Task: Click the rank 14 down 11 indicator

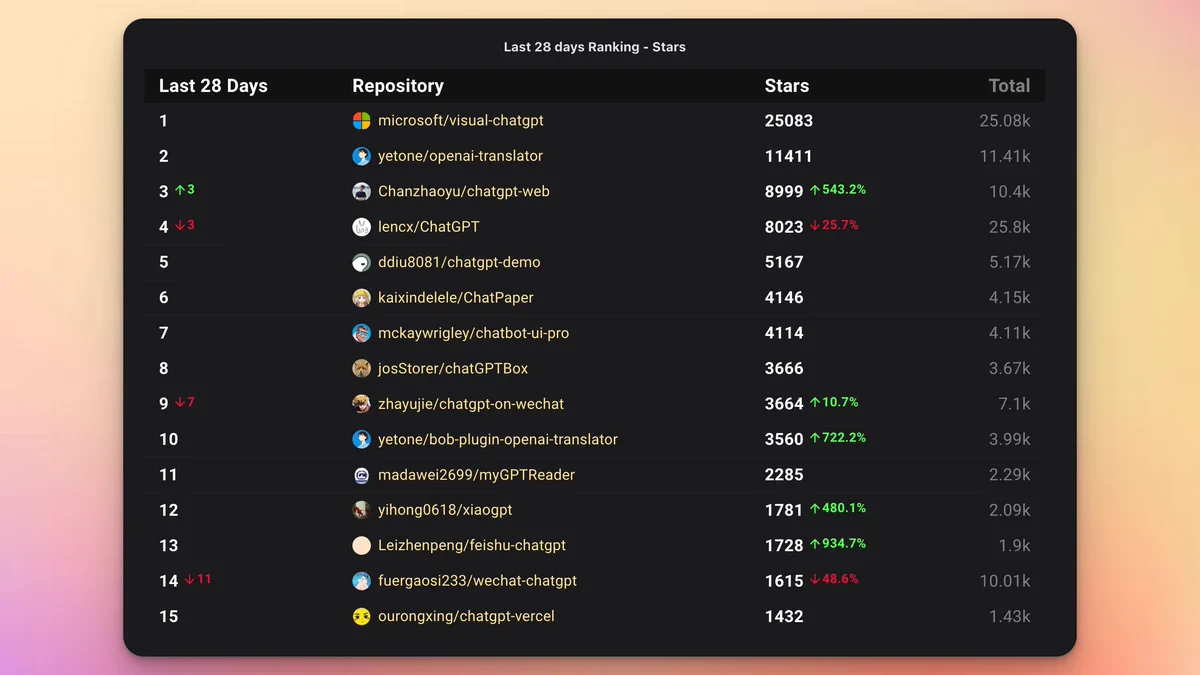Action: point(198,579)
